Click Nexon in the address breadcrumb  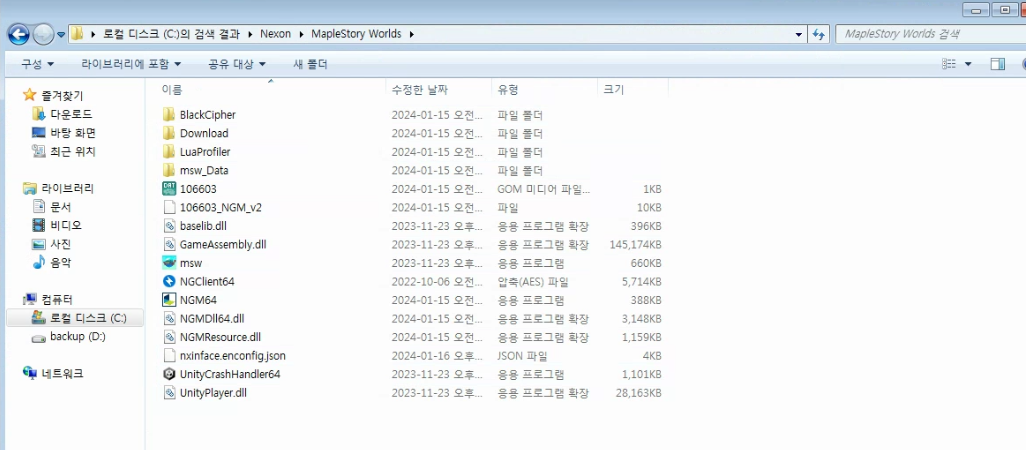pyautogui.click(x=275, y=34)
